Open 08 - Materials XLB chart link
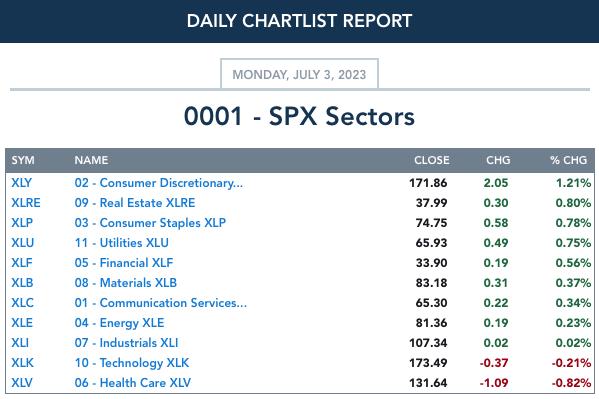The image size is (599, 399). pos(126,282)
